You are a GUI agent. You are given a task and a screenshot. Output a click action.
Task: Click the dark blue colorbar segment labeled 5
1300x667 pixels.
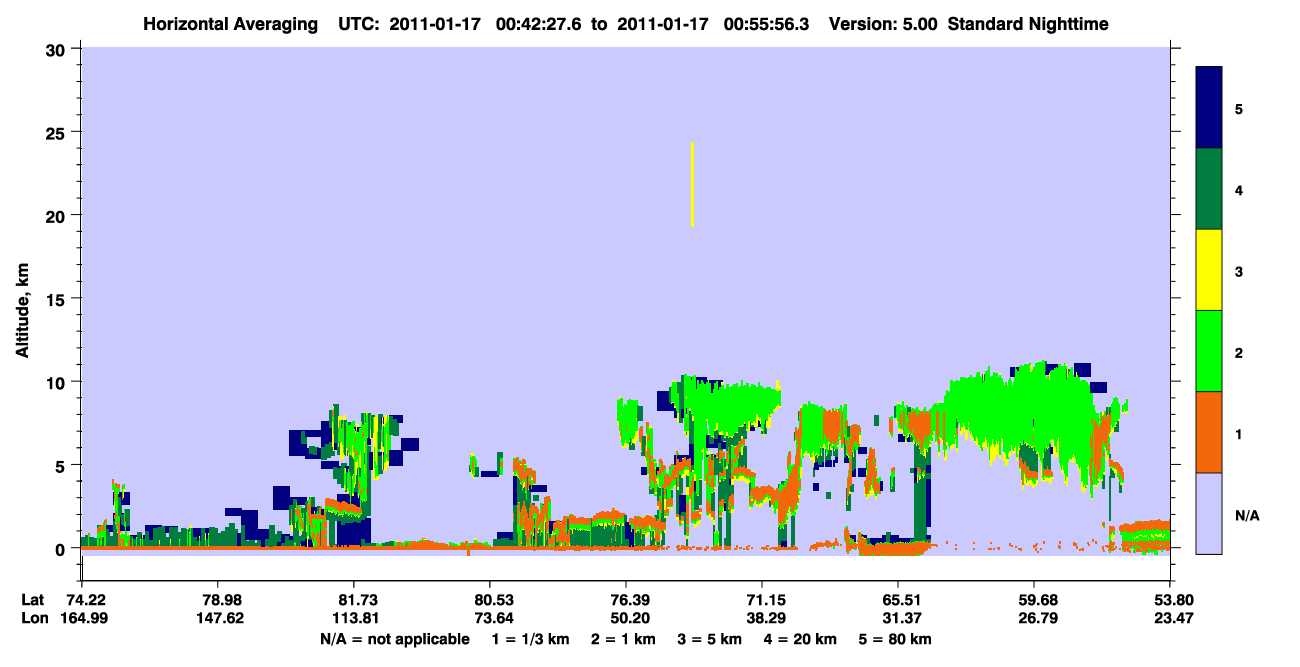click(x=1209, y=108)
